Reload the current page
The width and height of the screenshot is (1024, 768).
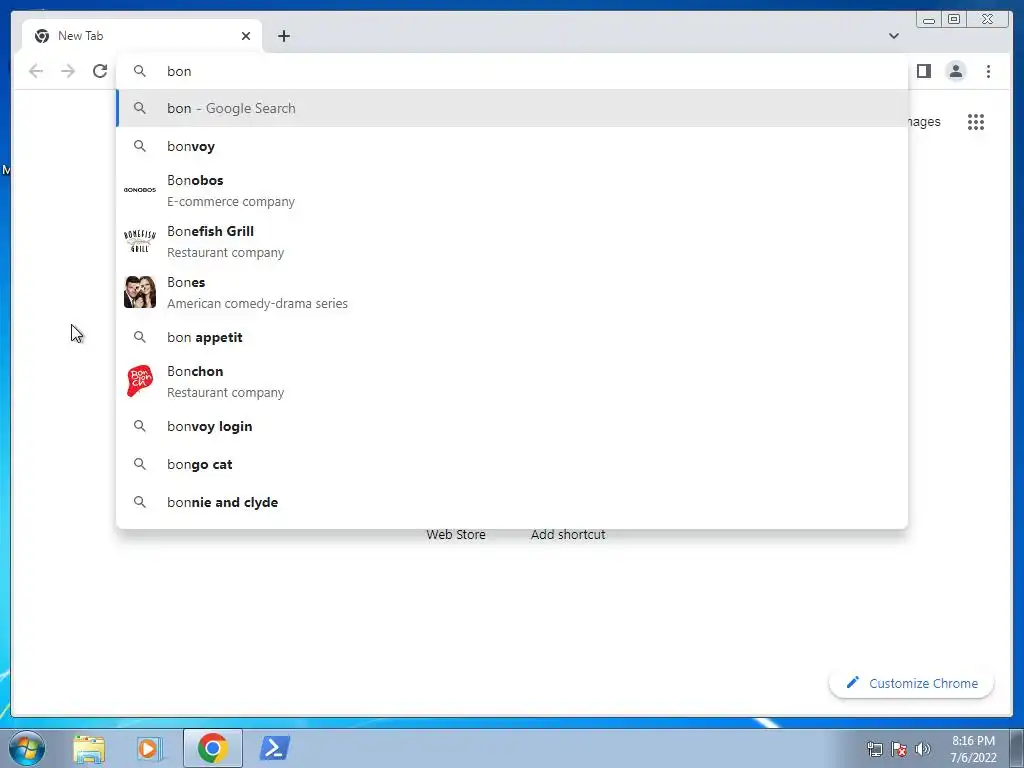[100, 71]
